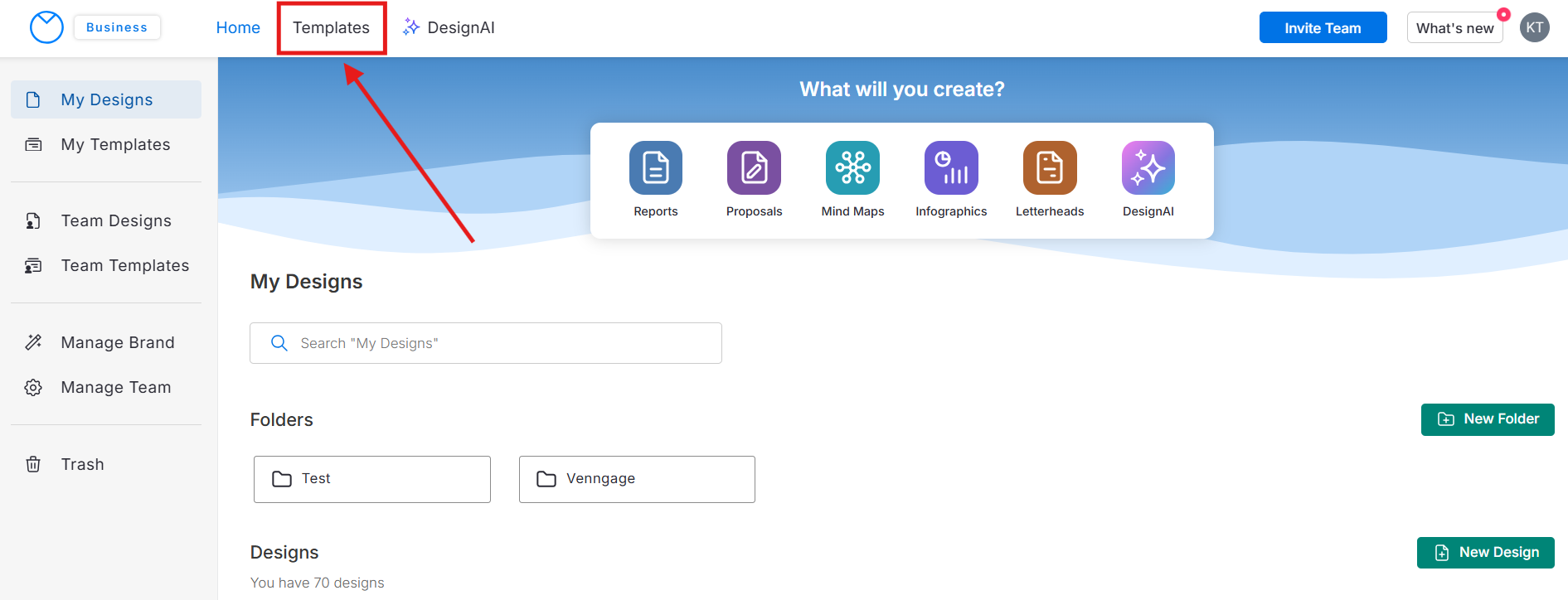Open the Test folder

(x=372, y=479)
